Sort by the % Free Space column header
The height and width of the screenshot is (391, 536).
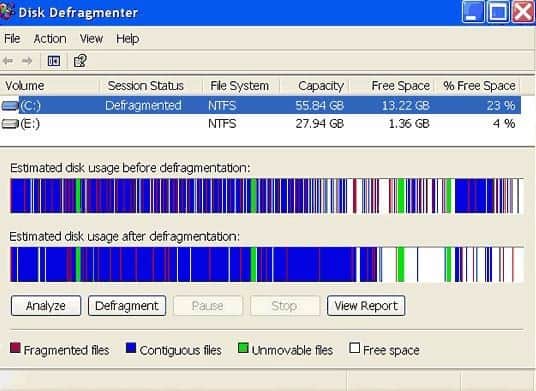(x=479, y=86)
